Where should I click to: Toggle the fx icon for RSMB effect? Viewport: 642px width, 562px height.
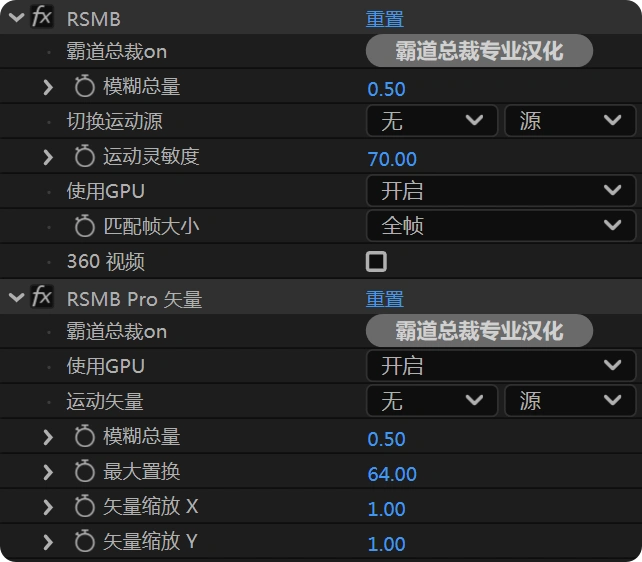click(x=42, y=17)
